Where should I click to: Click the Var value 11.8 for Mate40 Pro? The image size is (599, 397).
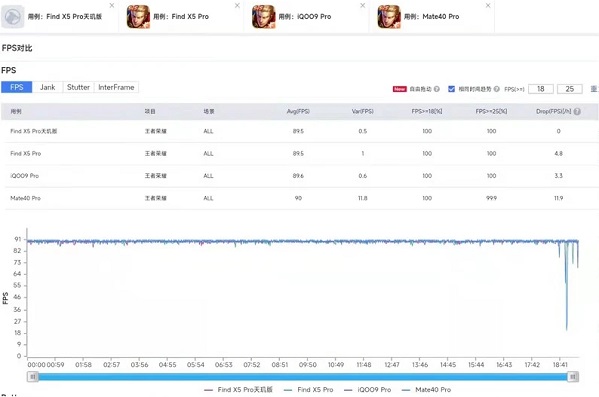pyautogui.click(x=363, y=198)
